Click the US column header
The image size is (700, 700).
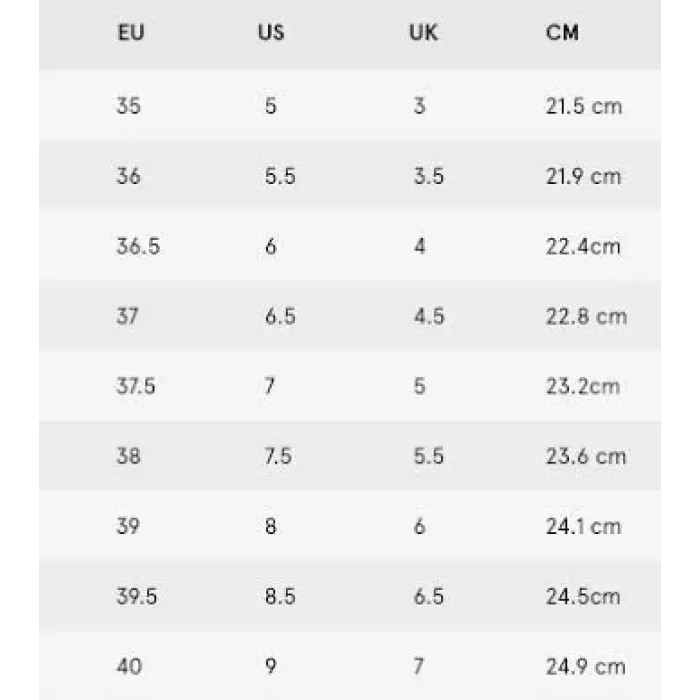coord(271,33)
